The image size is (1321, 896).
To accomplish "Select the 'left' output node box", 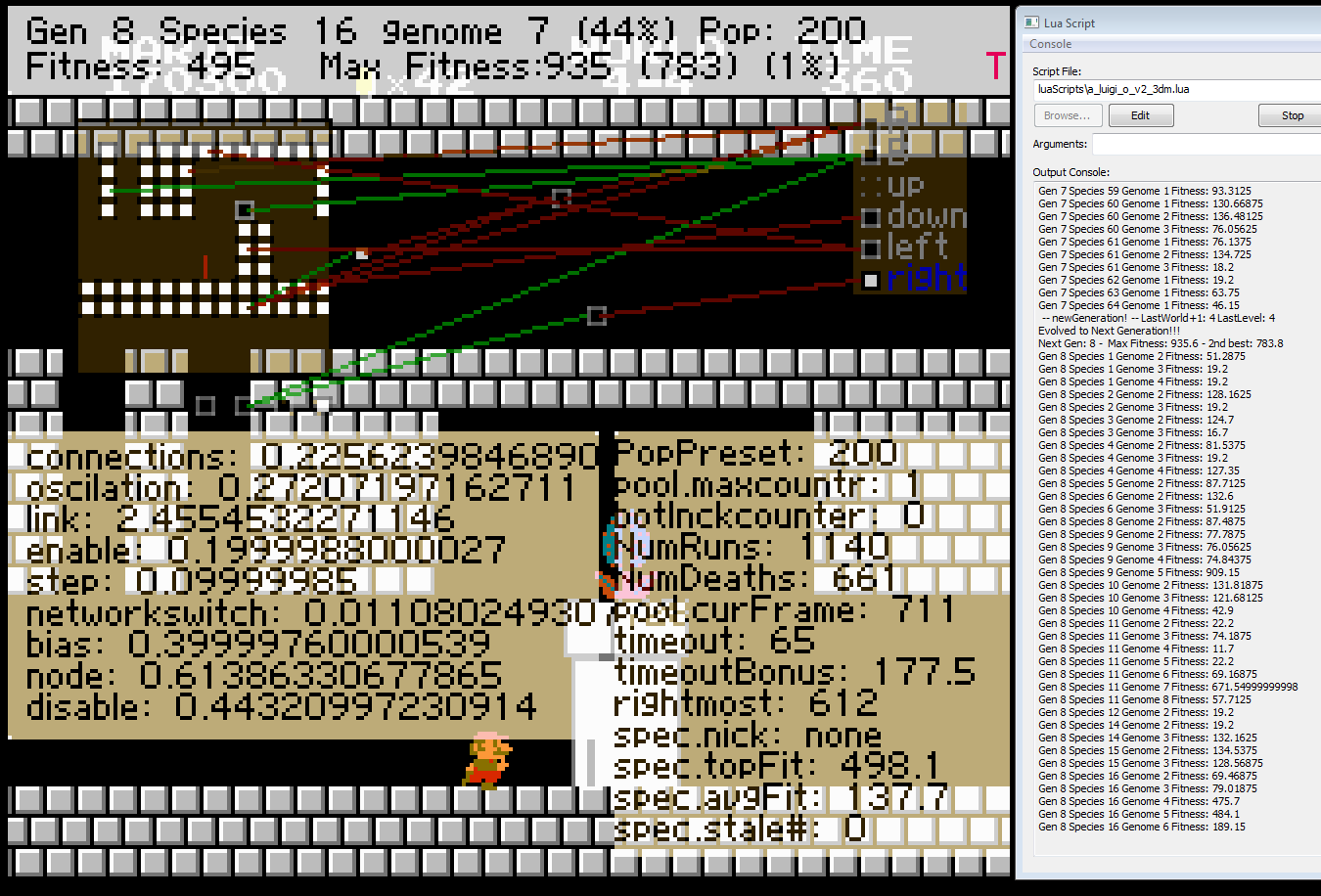I will pos(870,248).
